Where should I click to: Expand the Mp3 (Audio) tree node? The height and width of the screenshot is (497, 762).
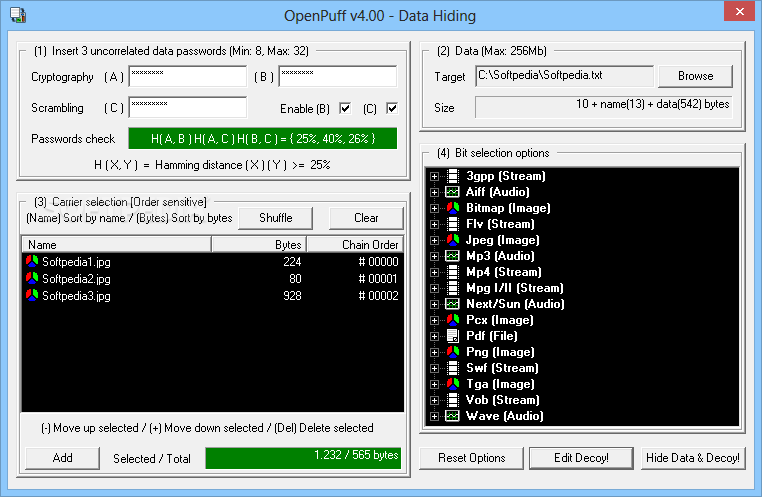tap(434, 257)
